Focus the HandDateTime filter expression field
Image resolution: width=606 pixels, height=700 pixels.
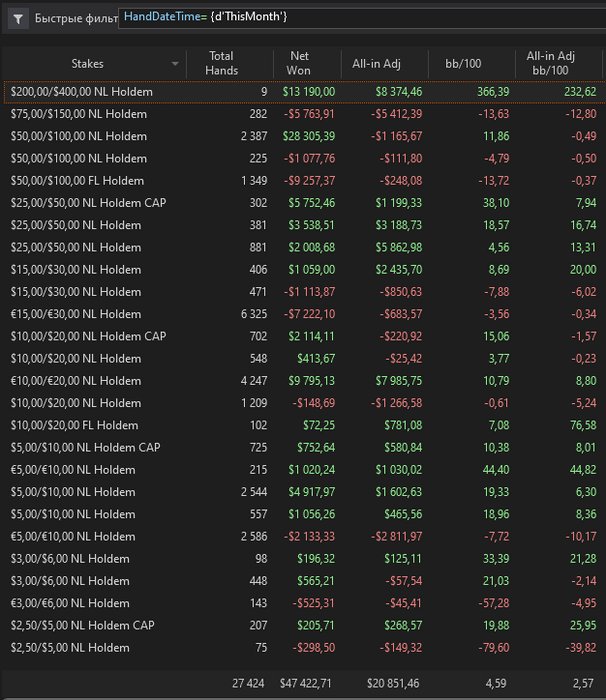pyautogui.click(x=362, y=18)
